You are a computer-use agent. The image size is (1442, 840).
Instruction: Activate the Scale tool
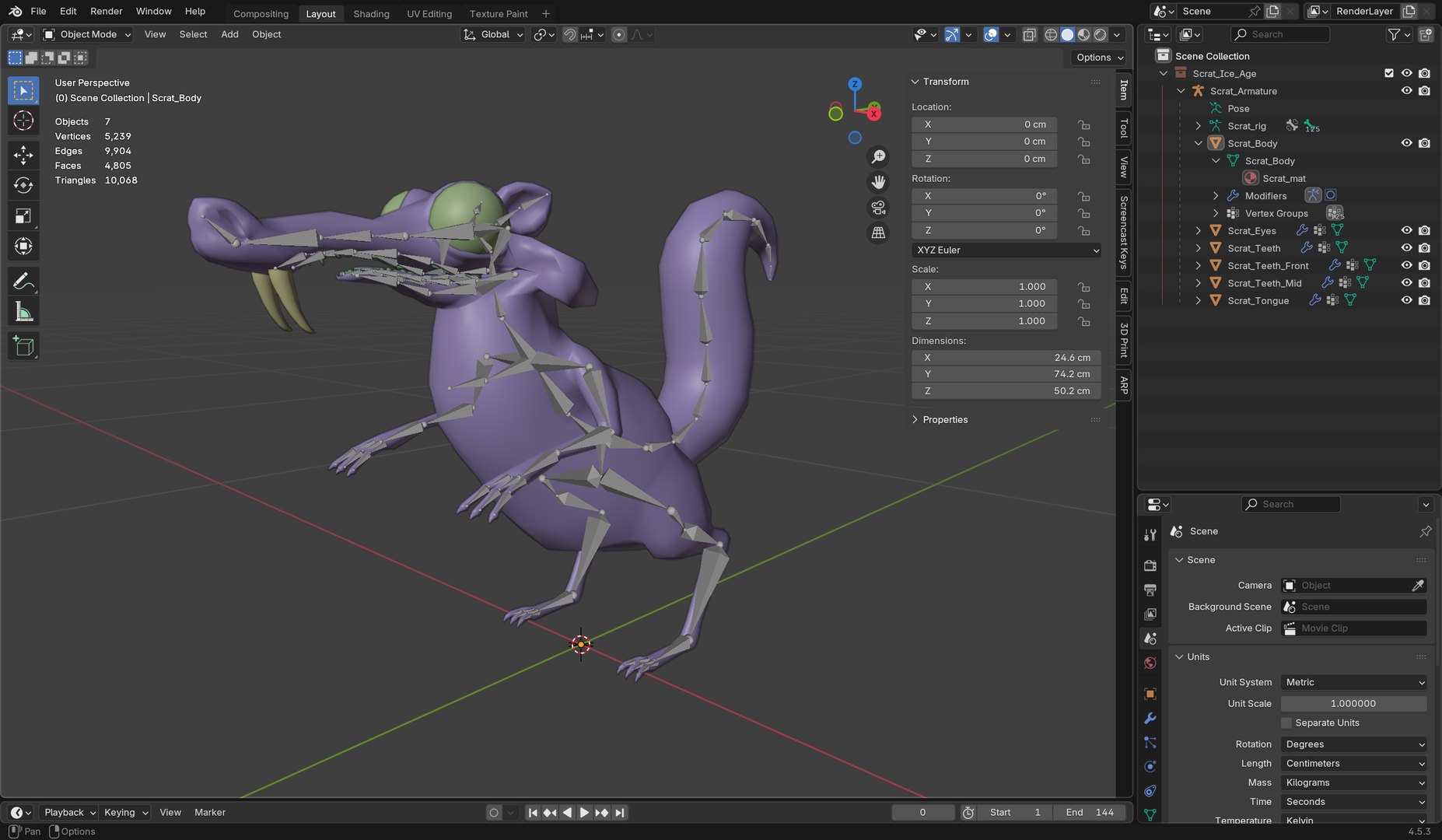pyautogui.click(x=23, y=216)
